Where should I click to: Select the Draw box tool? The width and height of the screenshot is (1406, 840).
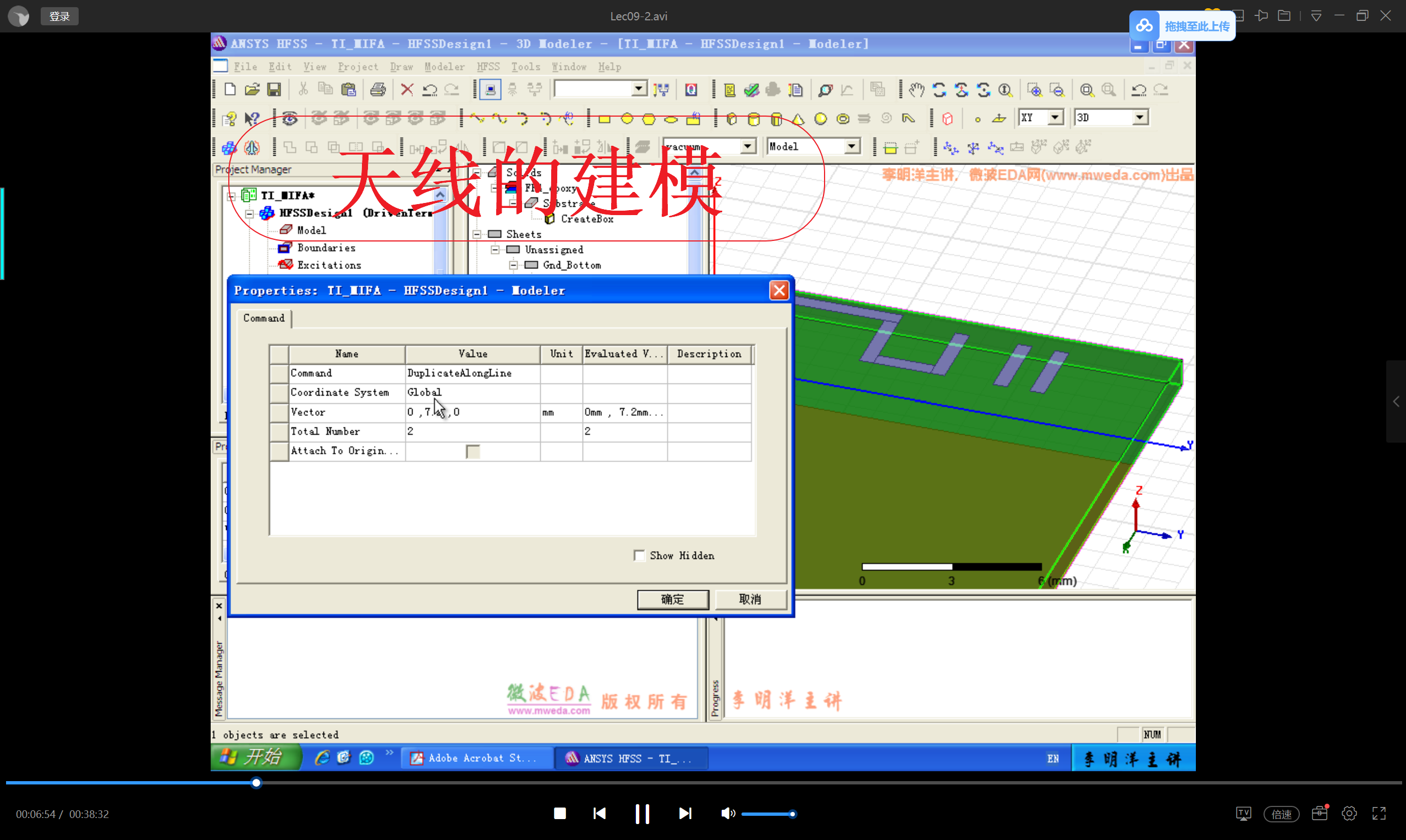tap(732, 119)
